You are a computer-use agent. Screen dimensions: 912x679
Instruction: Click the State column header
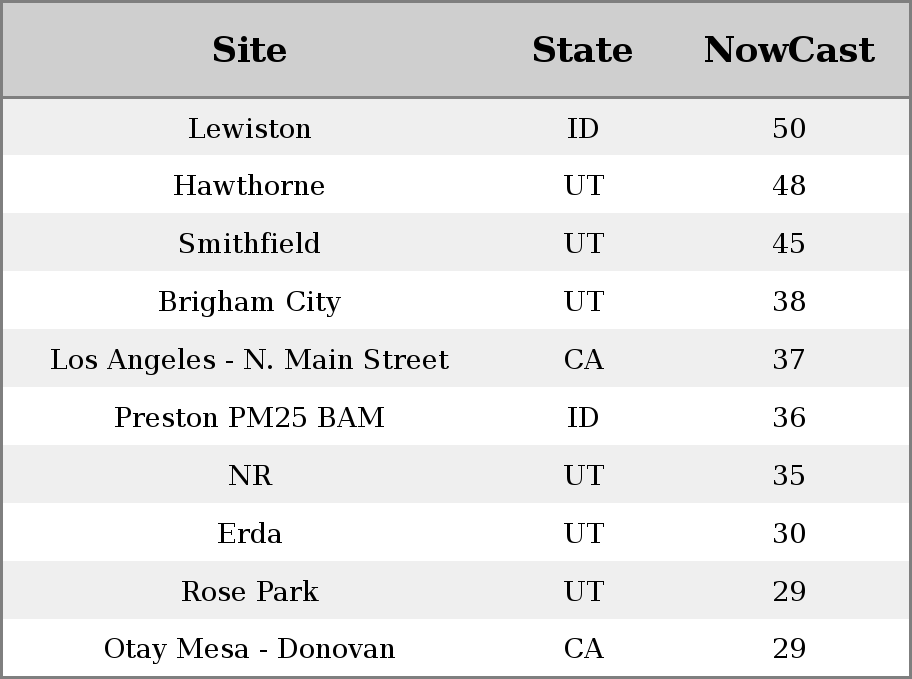[582, 50]
